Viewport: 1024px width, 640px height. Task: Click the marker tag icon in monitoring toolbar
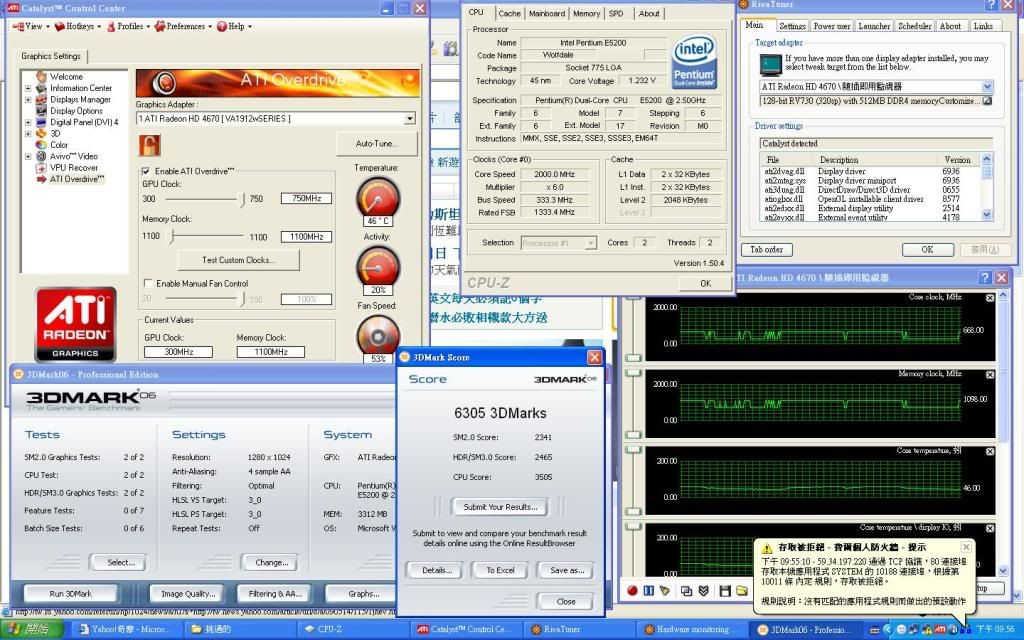tap(665, 590)
